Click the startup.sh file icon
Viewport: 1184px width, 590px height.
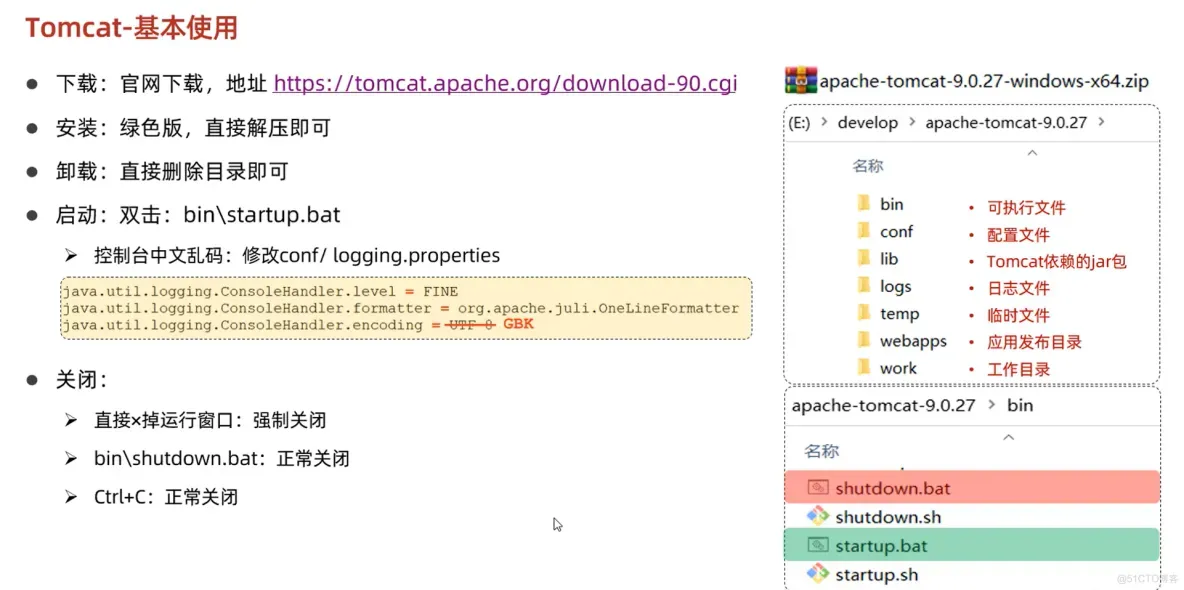pyautogui.click(x=818, y=573)
